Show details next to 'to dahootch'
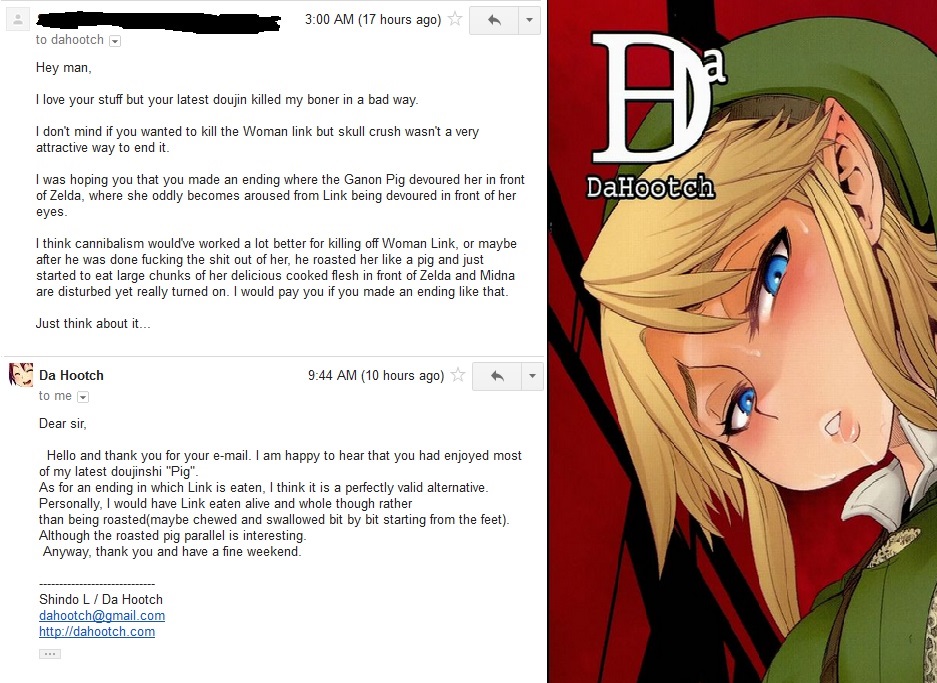 point(115,41)
